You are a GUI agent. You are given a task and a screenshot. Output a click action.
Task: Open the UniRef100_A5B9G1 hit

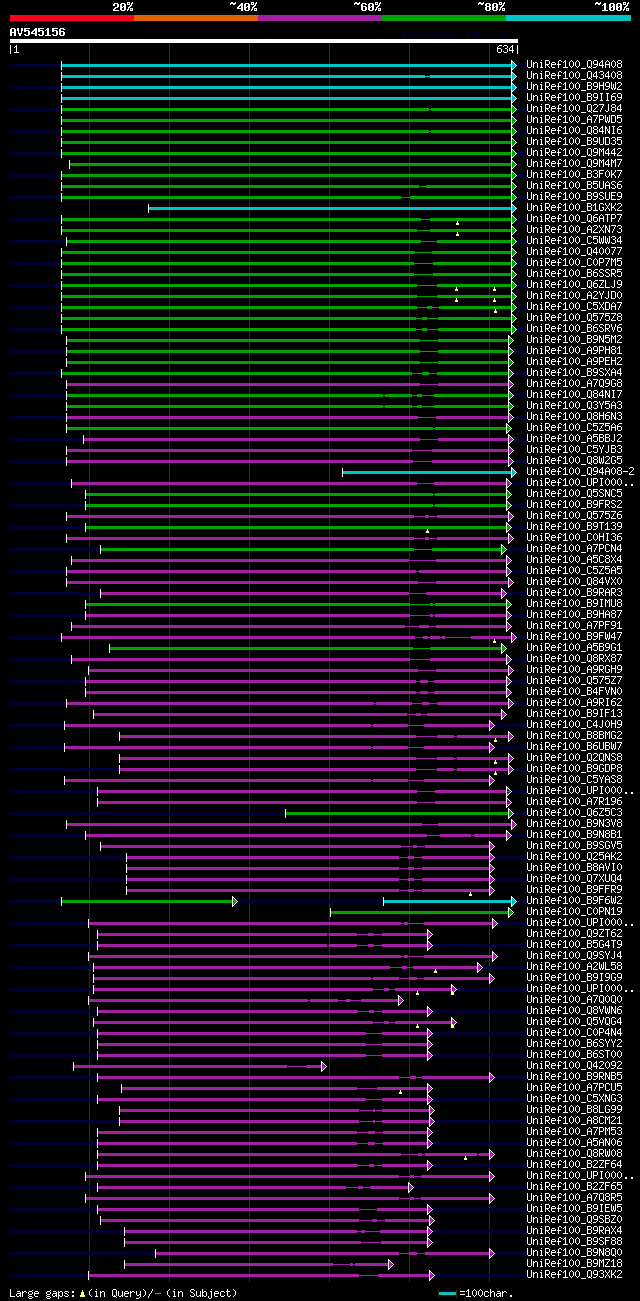click(574, 647)
